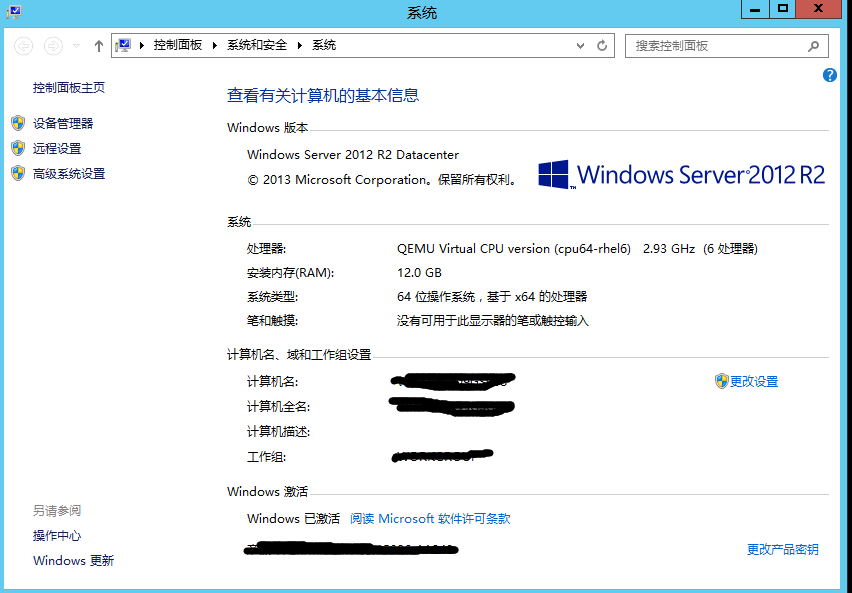This screenshot has width=852, height=593.
Task: Click the shield icon beside 远程设置
Action: point(18,148)
